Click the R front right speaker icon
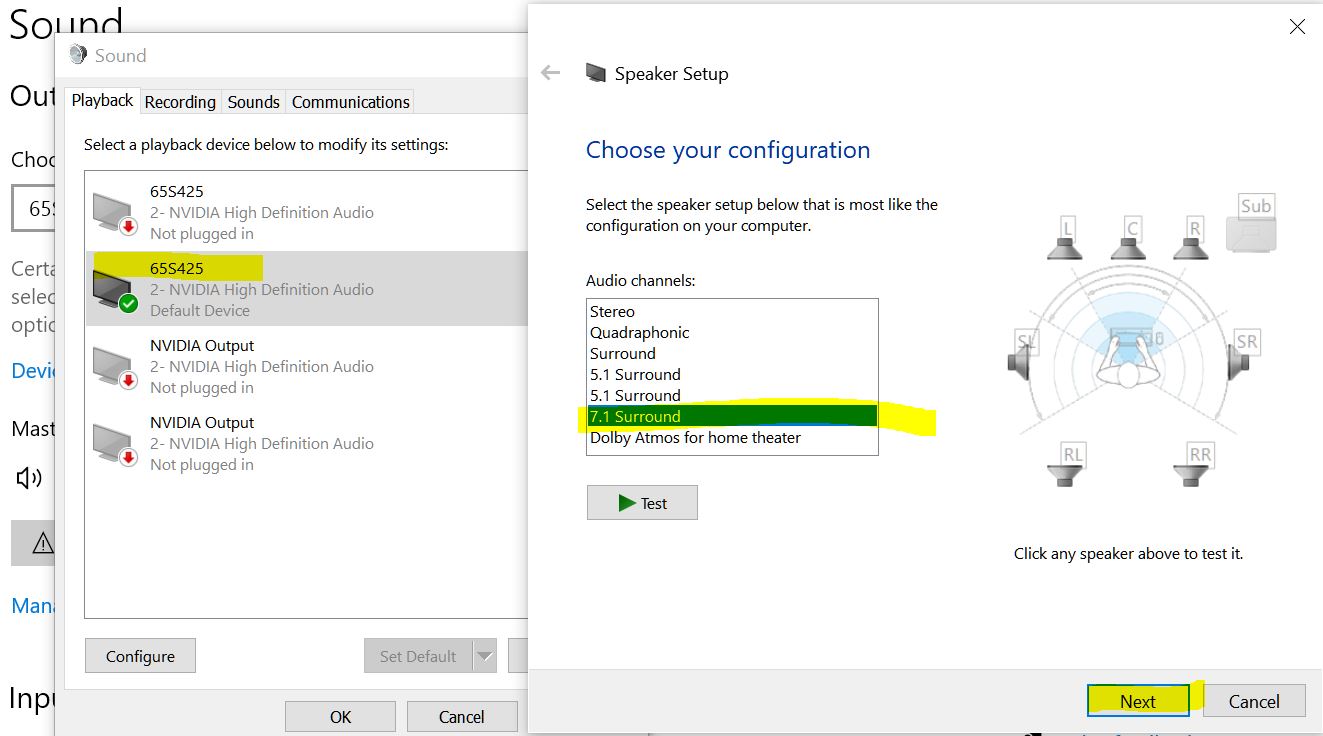The height and width of the screenshot is (736, 1323). point(1193,240)
